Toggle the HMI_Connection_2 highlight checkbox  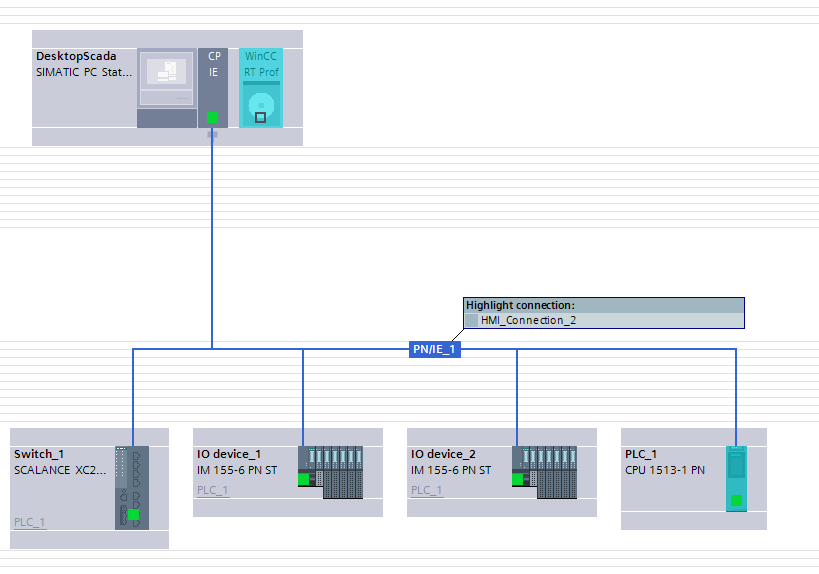point(472,320)
